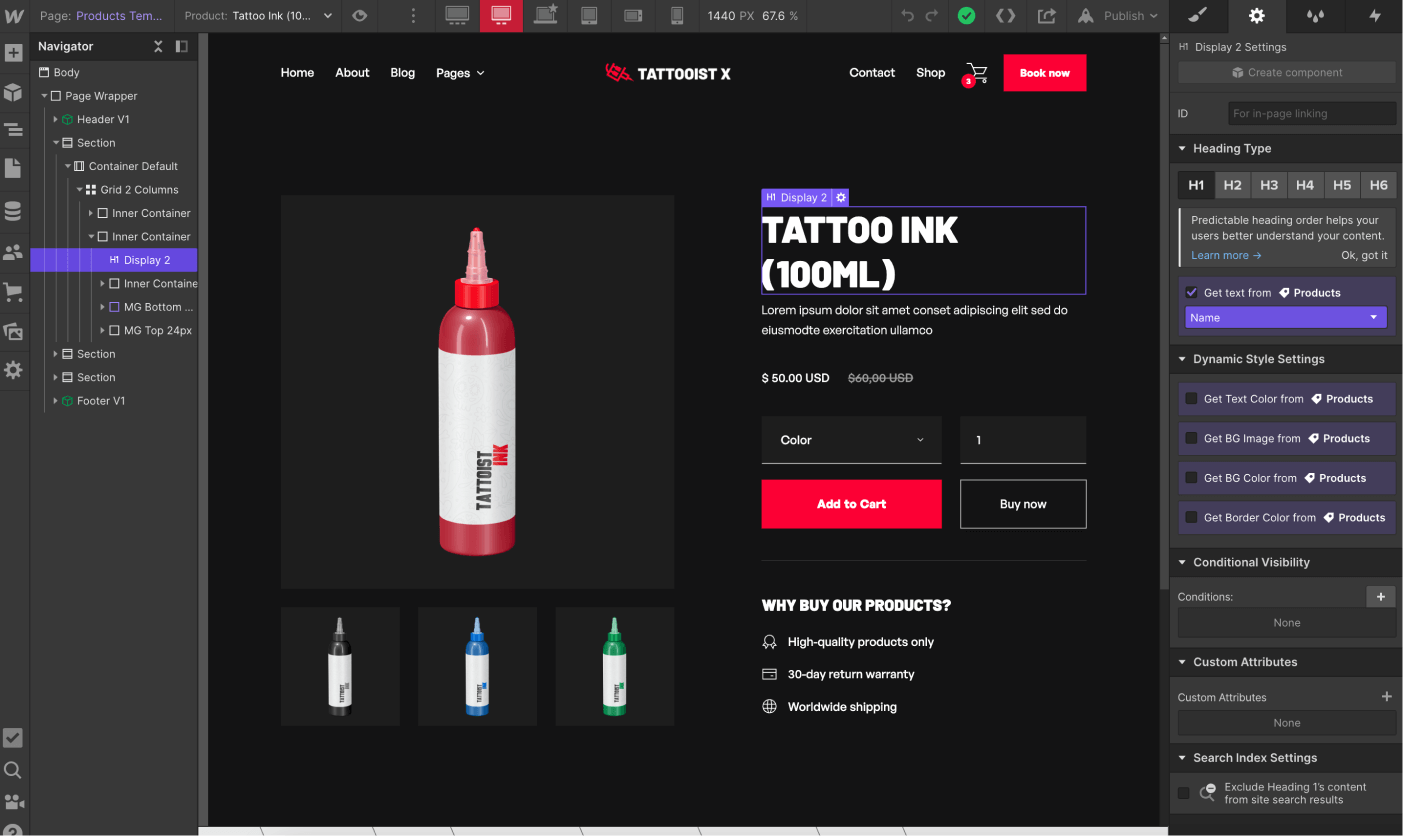Open the Add Elements panel
The width and height of the screenshot is (1403, 836).
click(x=14, y=51)
